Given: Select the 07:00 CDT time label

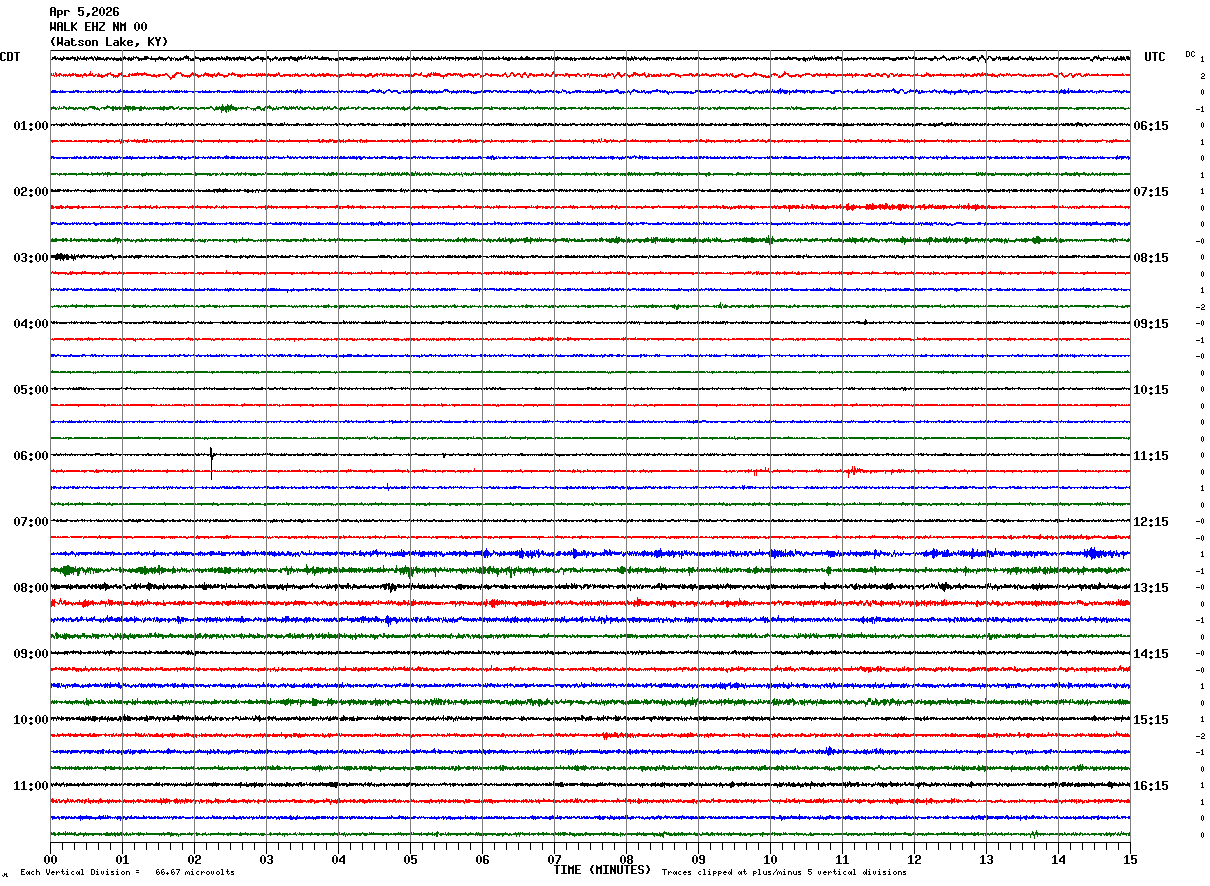Looking at the screenshot, I should tap(31, 522).
